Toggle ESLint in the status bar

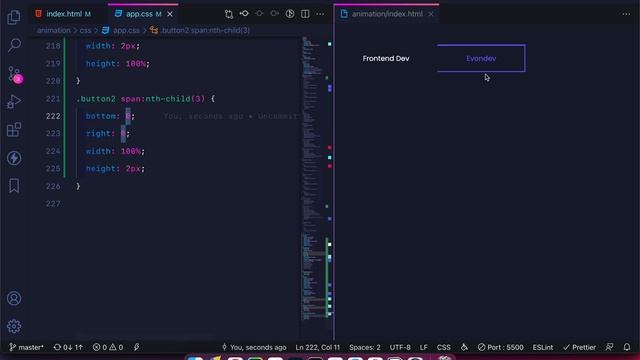tap(542, 347)
